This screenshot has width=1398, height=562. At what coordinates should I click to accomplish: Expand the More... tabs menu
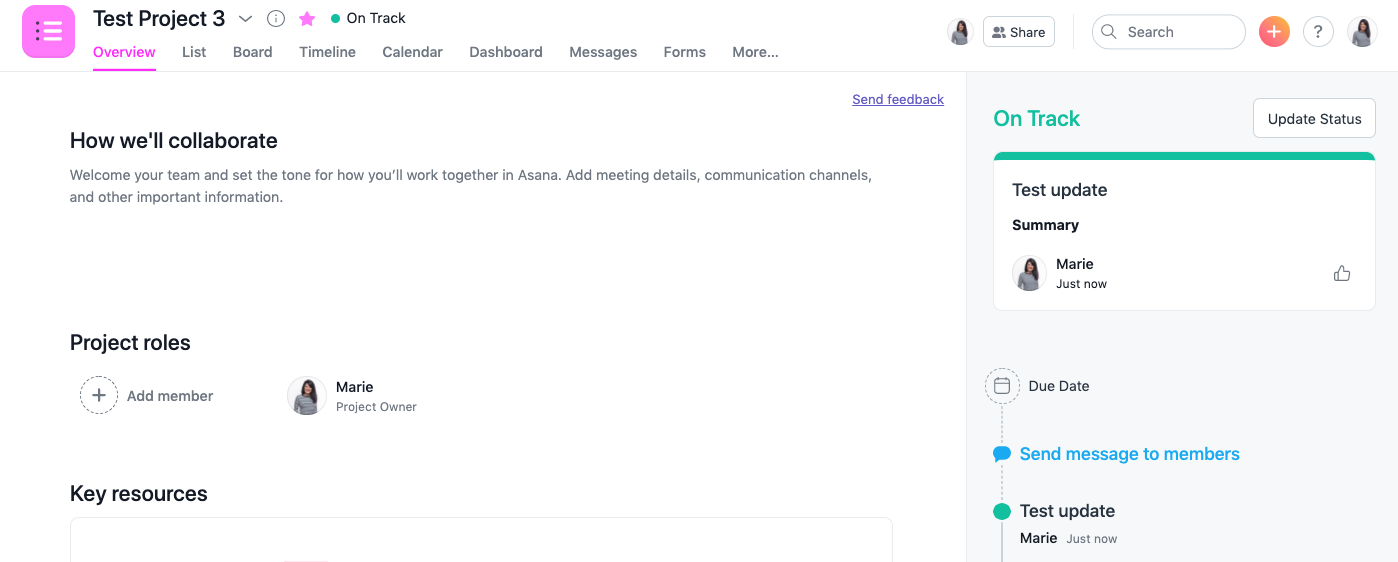pyautogui.click(x=755, y=52)
